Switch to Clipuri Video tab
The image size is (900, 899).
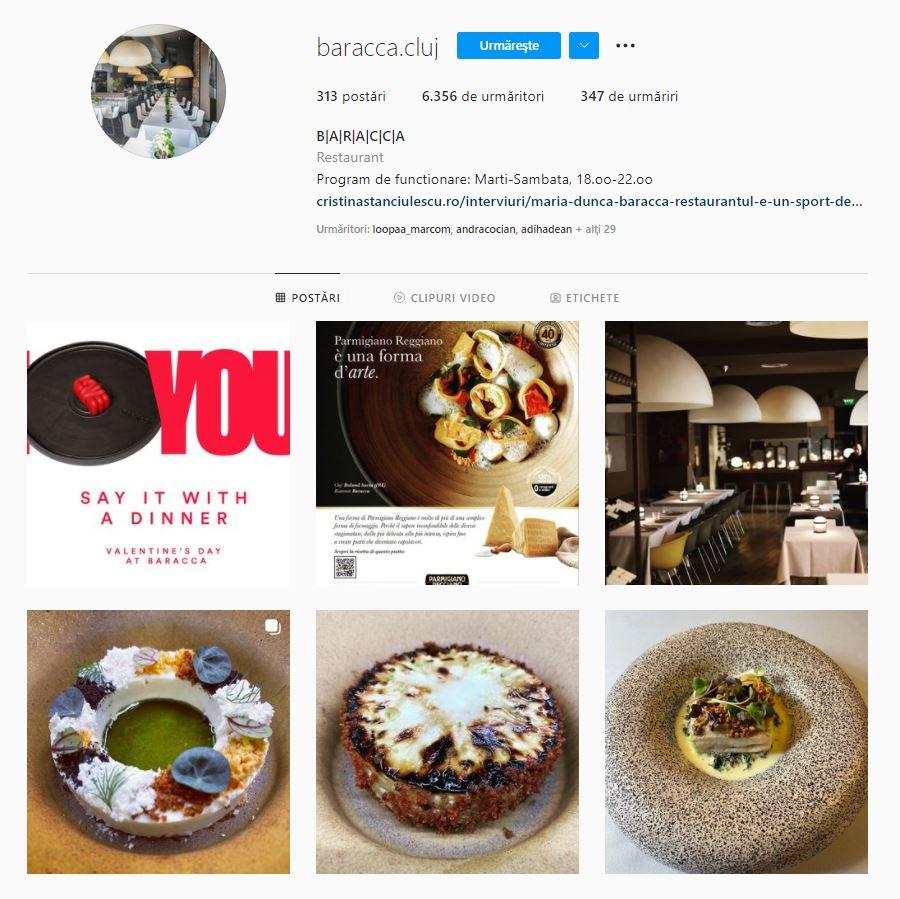point(444,297)
